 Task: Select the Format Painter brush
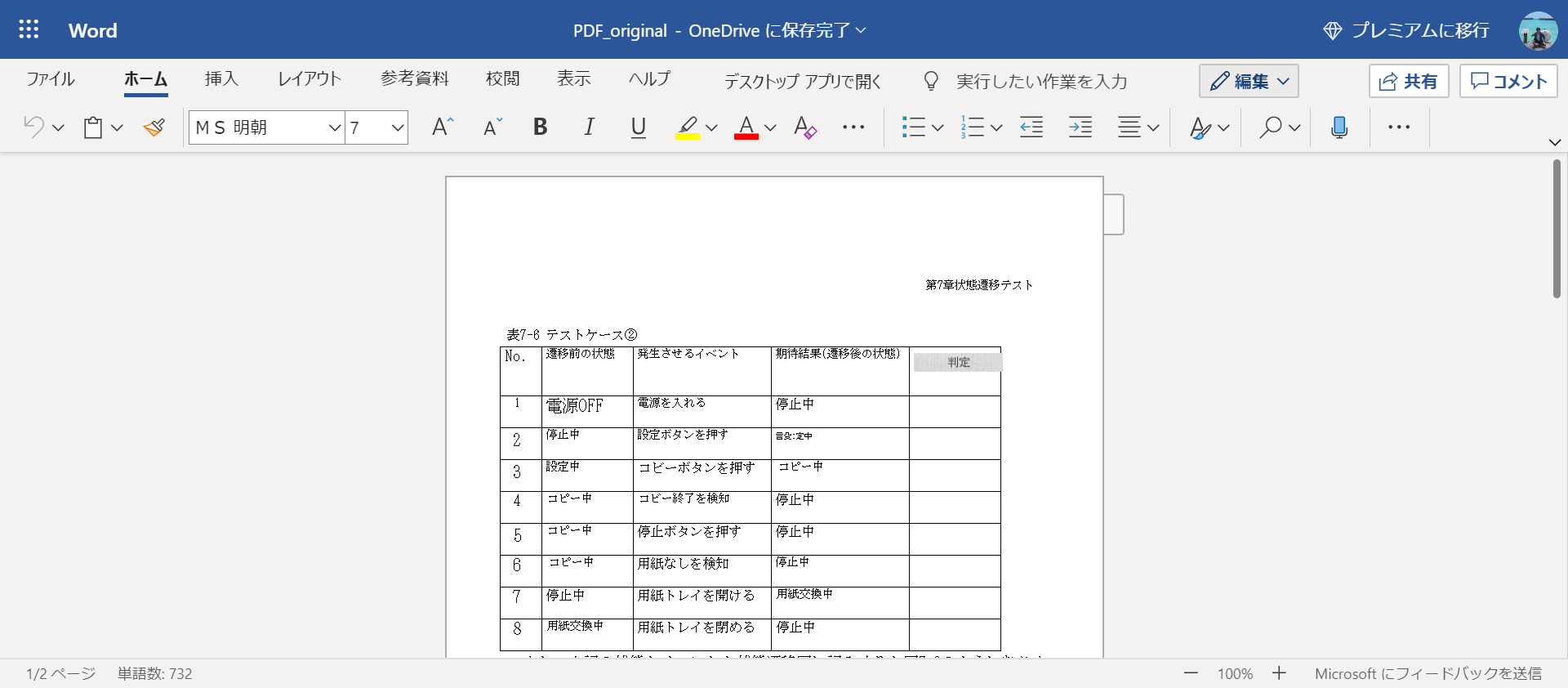[154, 127]
